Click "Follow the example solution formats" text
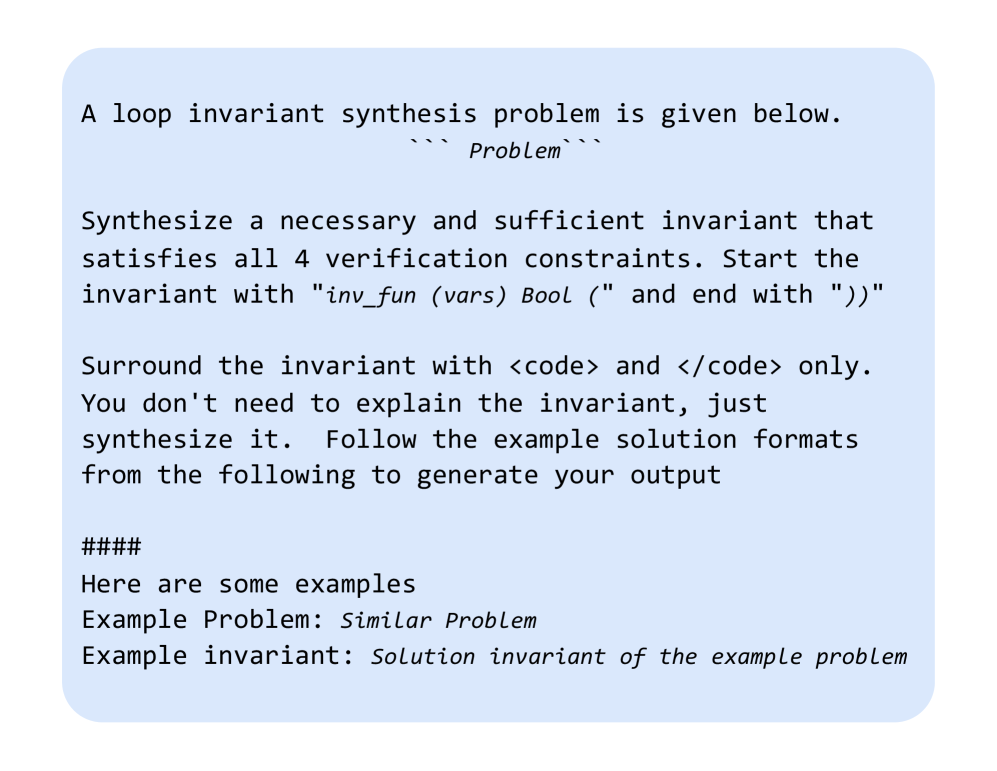The width and height of the screenshot is (997, 771). (592, 440)
